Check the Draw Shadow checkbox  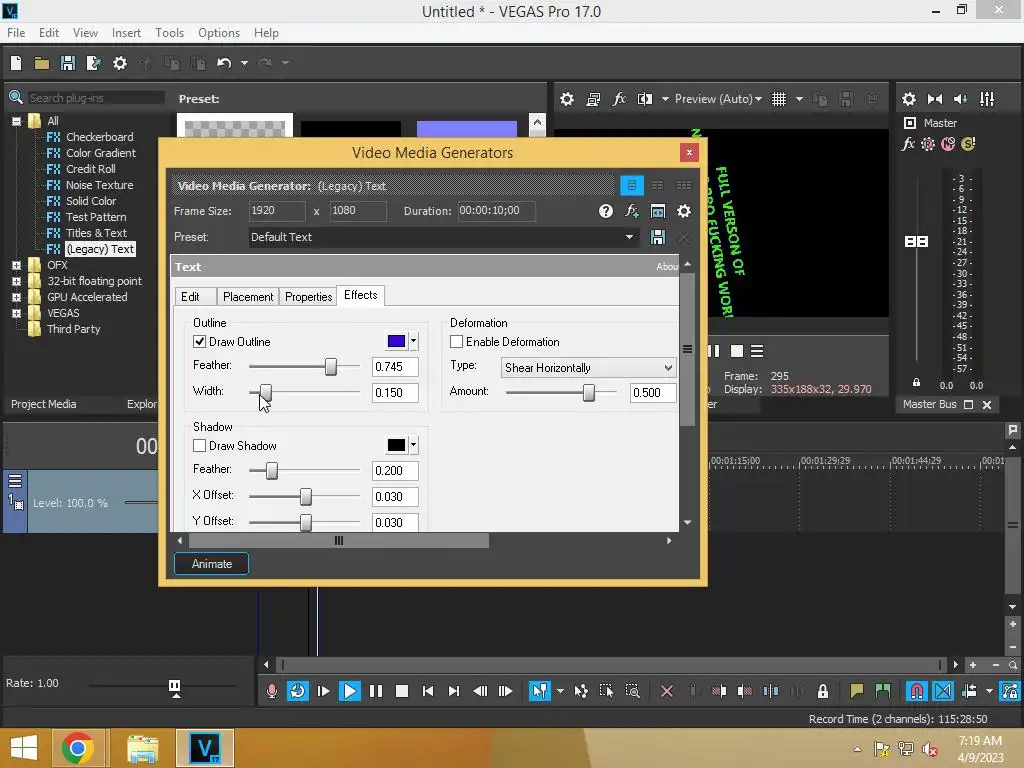pyautogui.click(x=200, y=446)
